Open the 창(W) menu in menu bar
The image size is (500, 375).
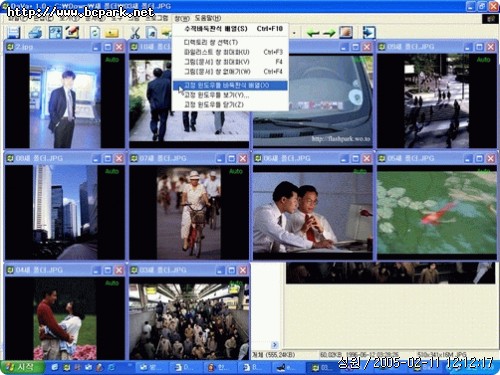tap(182, 18)
